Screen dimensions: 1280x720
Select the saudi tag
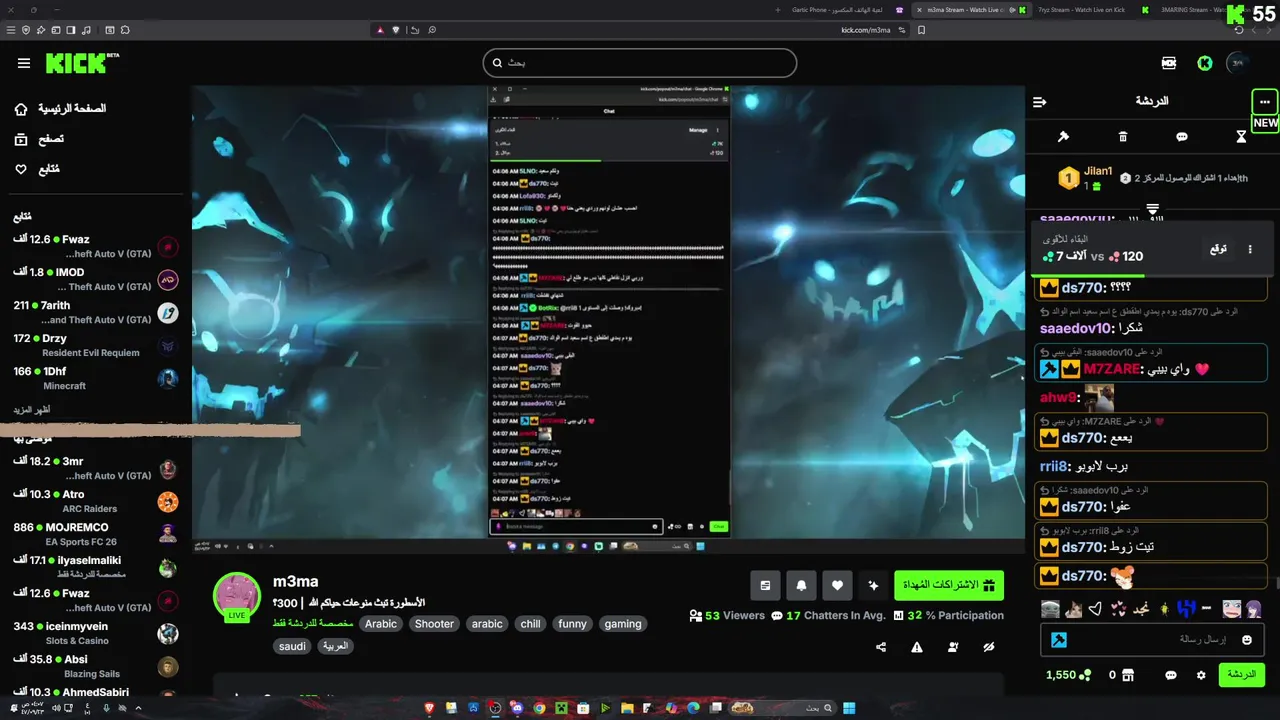click(292, 646)
